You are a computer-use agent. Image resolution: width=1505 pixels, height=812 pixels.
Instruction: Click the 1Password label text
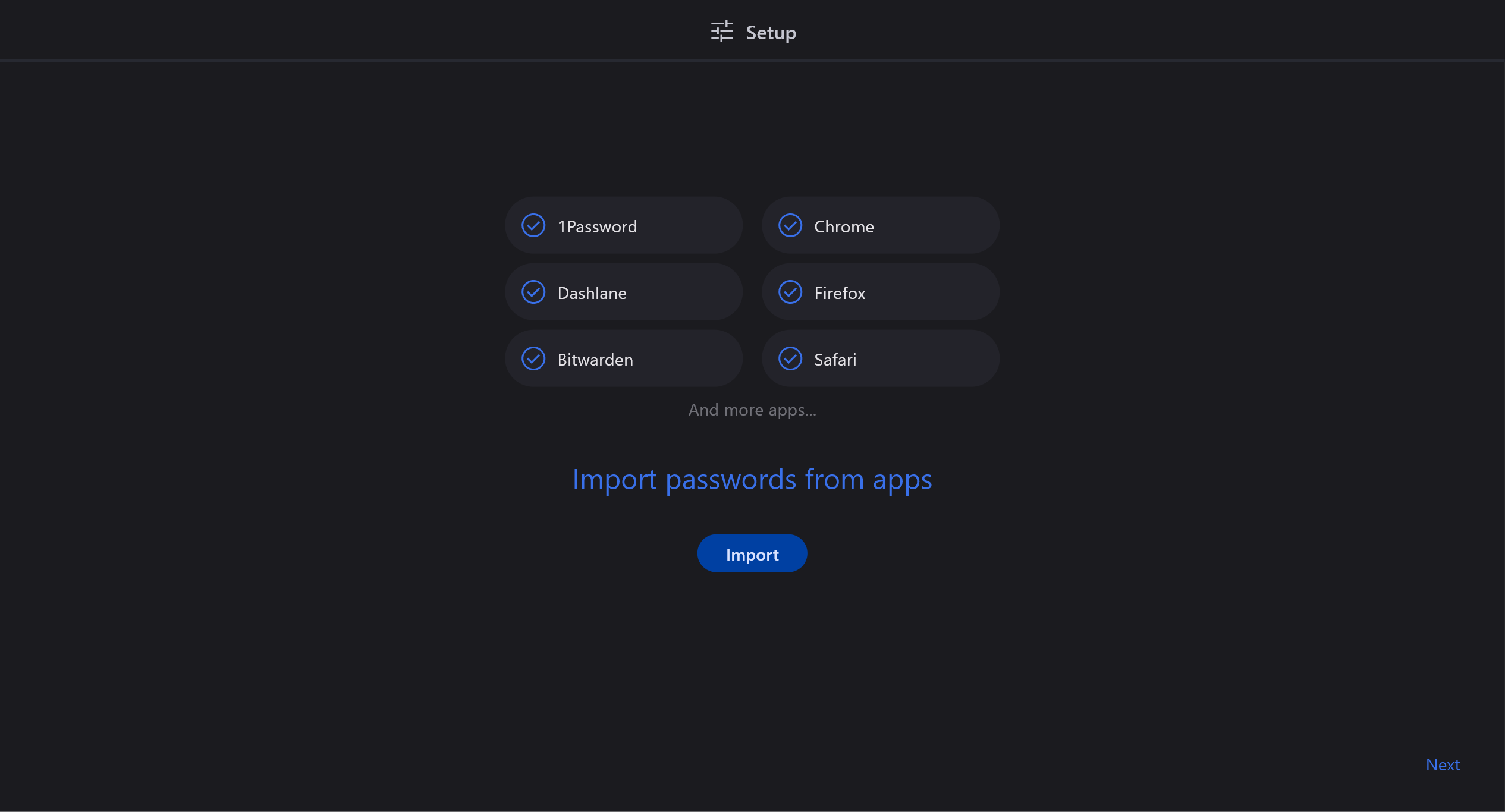point(597,226)
